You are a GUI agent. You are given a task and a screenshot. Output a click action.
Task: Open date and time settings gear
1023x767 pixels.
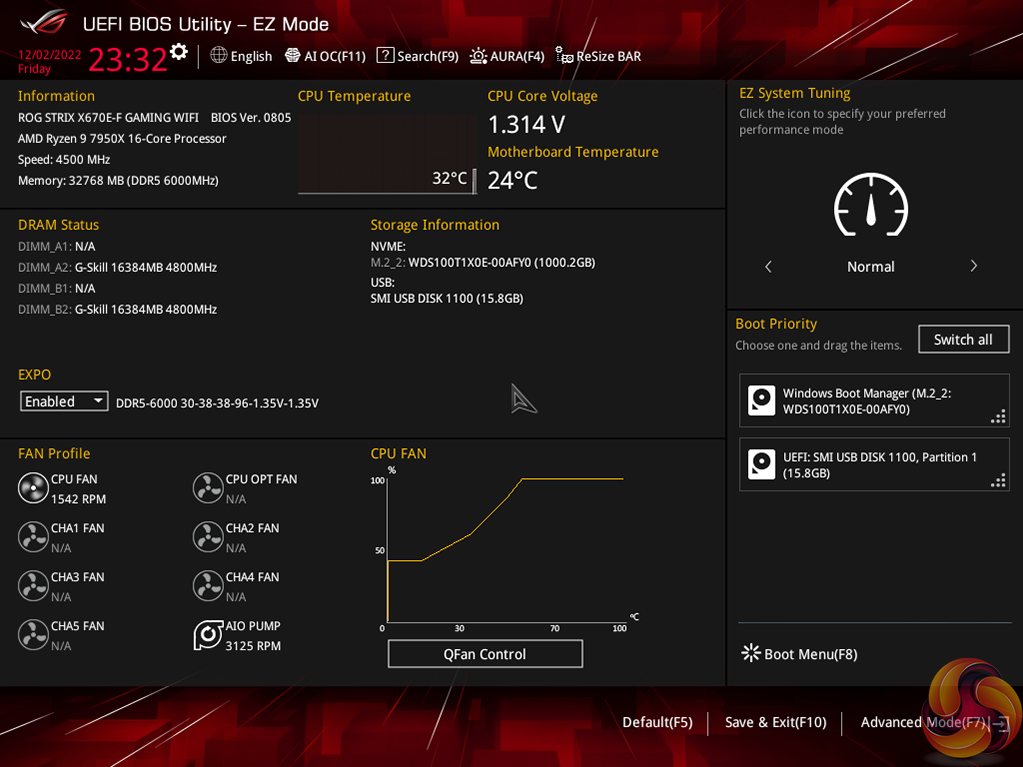(179, 52)
